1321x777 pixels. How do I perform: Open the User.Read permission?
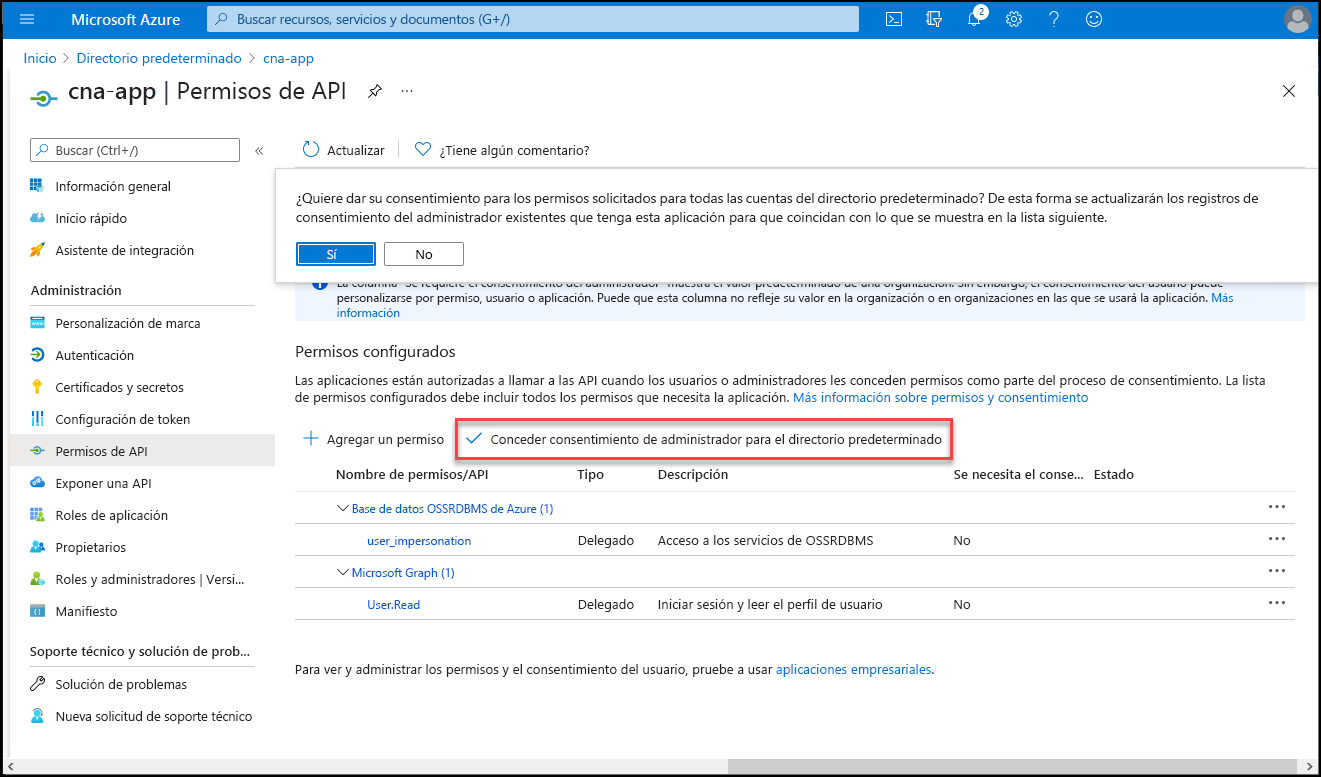[x=393, y=604]
